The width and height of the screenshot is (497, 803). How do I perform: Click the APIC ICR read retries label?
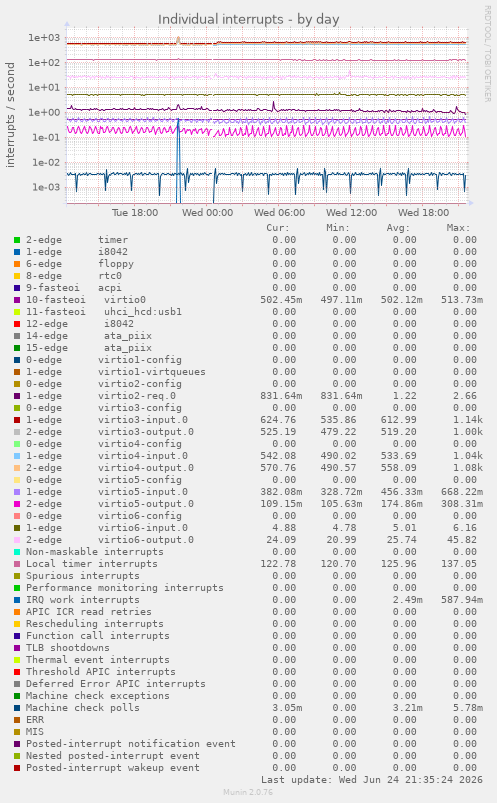click(89, 612)
